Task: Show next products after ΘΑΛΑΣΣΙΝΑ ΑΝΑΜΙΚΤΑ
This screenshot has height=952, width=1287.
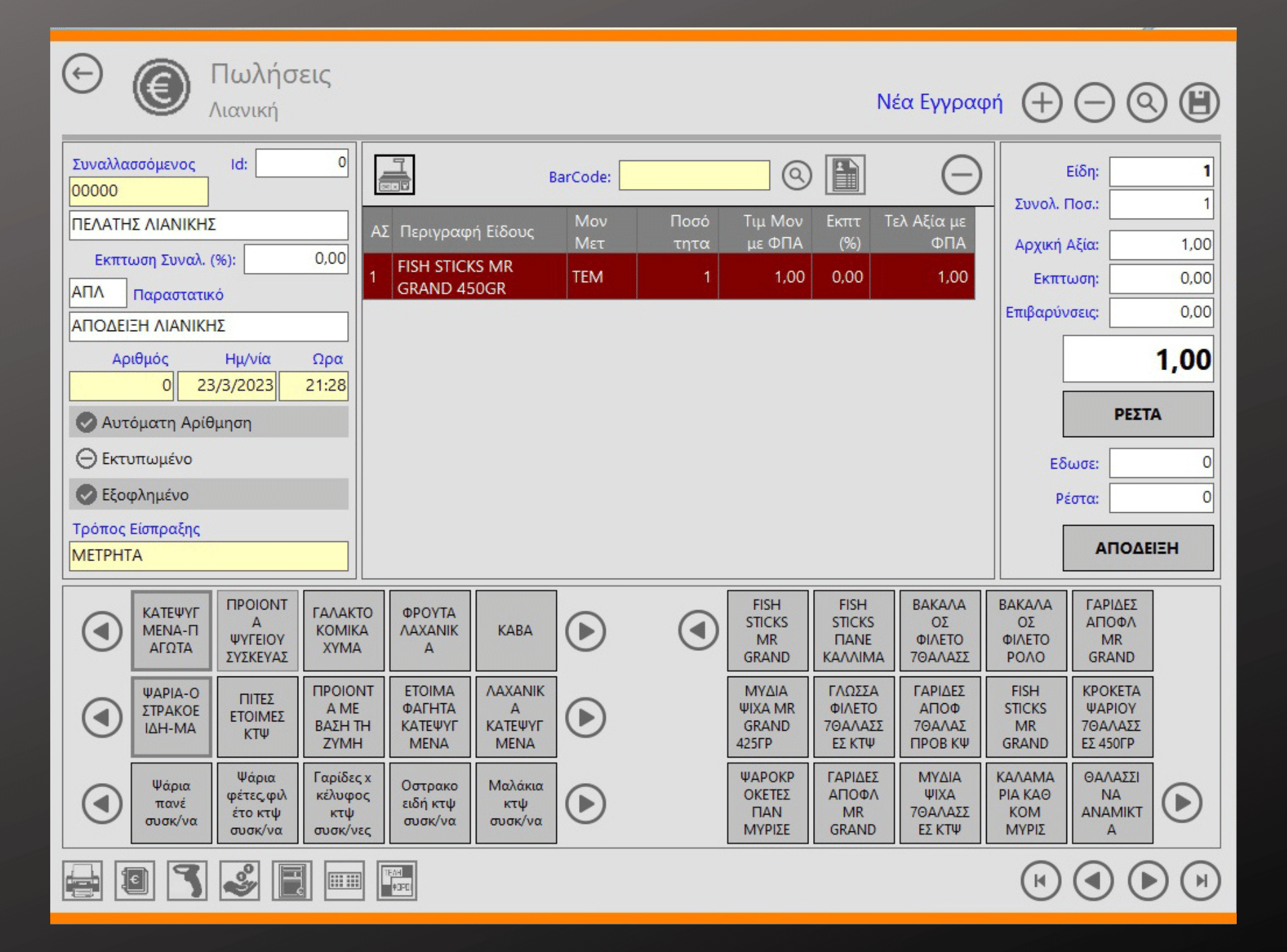Action: (x=1182, y=802)
